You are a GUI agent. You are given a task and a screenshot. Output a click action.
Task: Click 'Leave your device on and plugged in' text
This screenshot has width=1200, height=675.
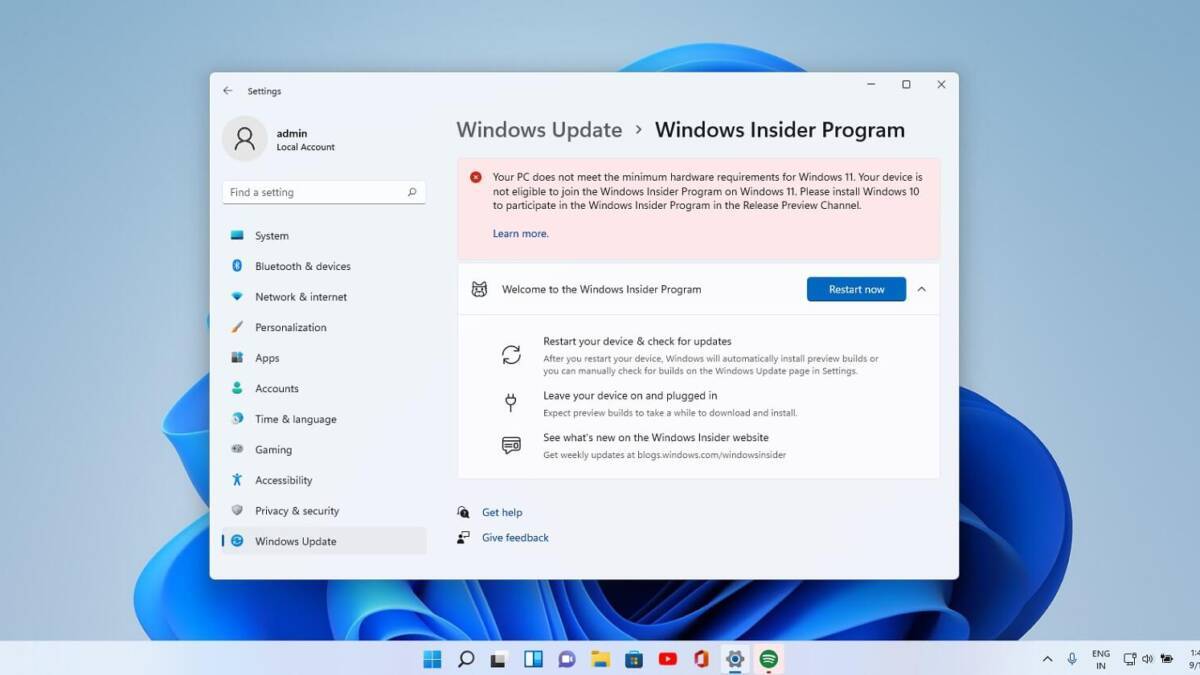[630, 396]
